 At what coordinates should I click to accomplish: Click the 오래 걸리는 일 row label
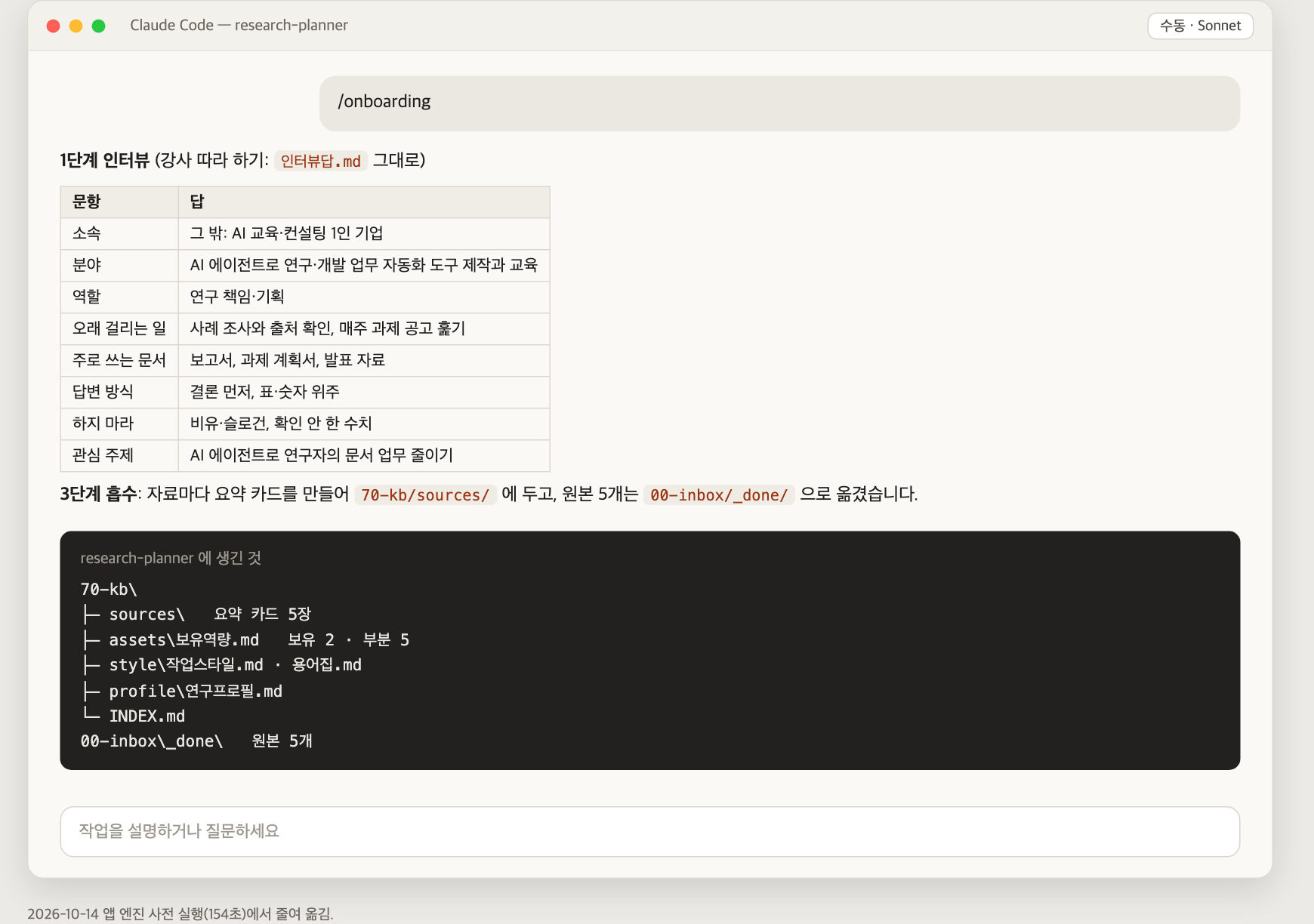(119, 328)
